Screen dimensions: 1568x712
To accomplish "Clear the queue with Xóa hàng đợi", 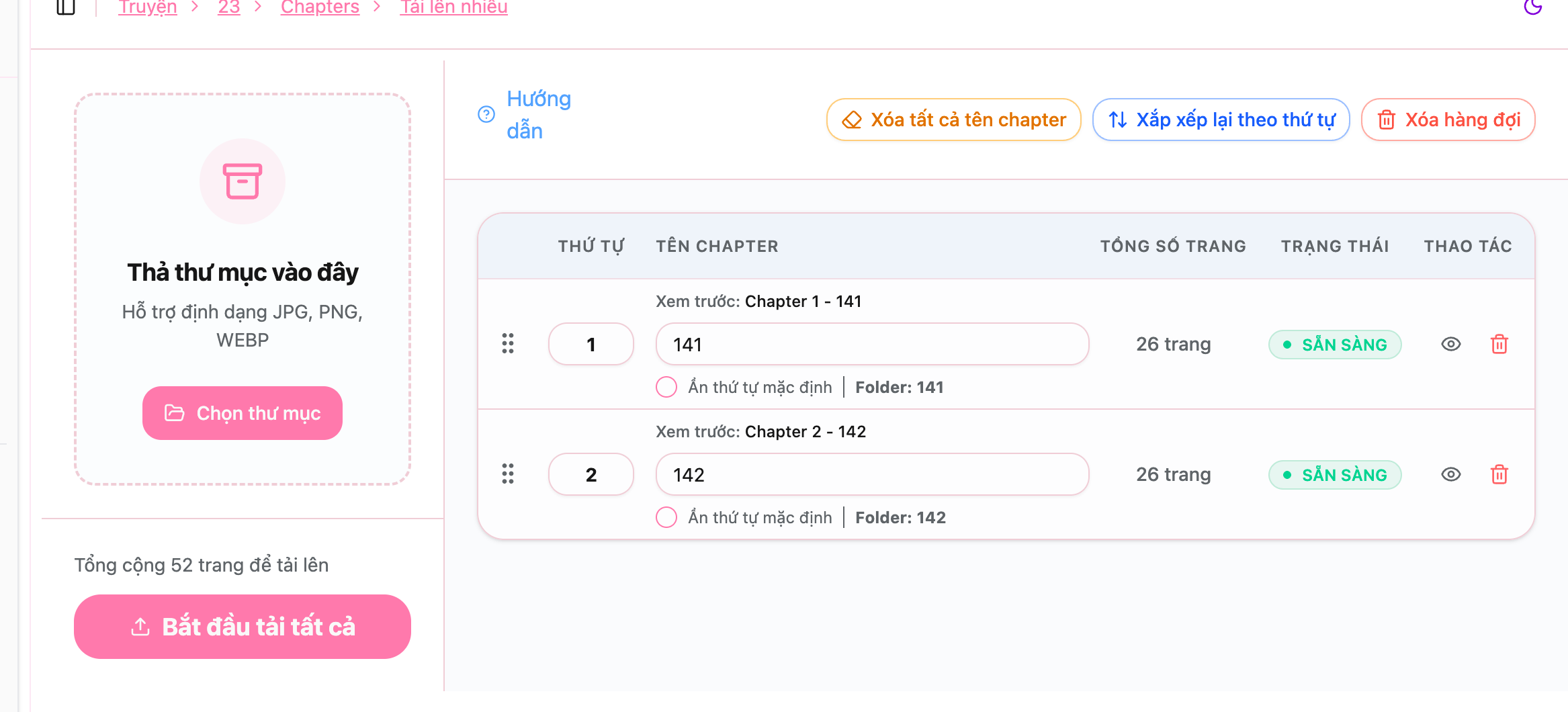I will click(1448, 120).
